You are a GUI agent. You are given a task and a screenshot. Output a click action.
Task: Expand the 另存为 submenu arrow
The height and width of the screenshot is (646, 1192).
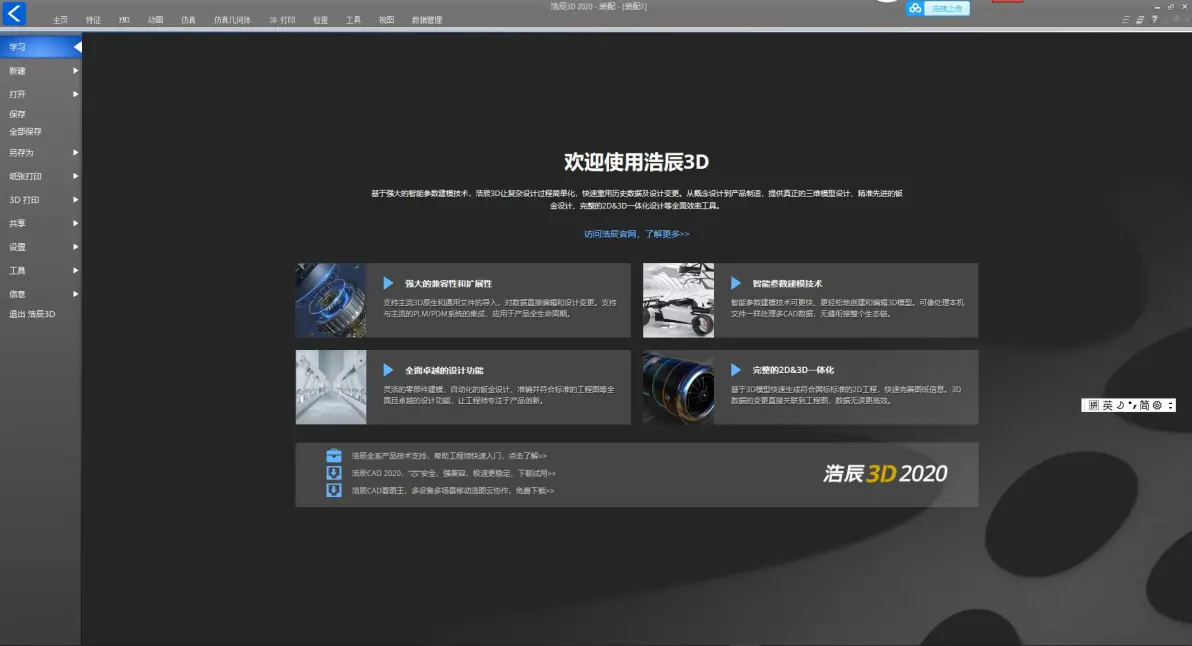[75, 153]
